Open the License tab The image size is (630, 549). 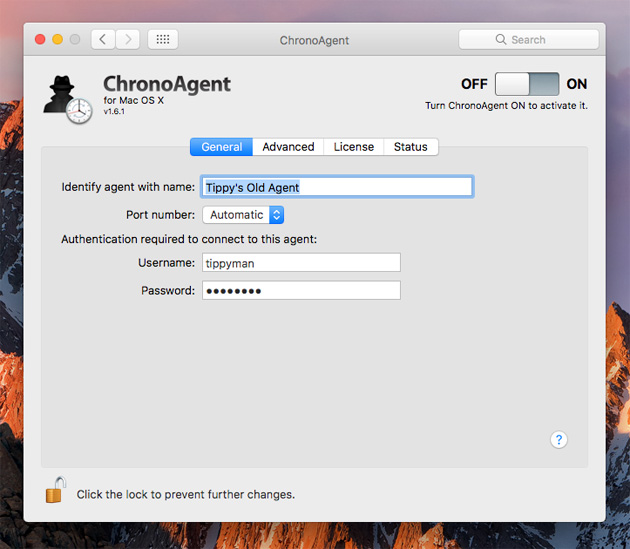(354, 147)
